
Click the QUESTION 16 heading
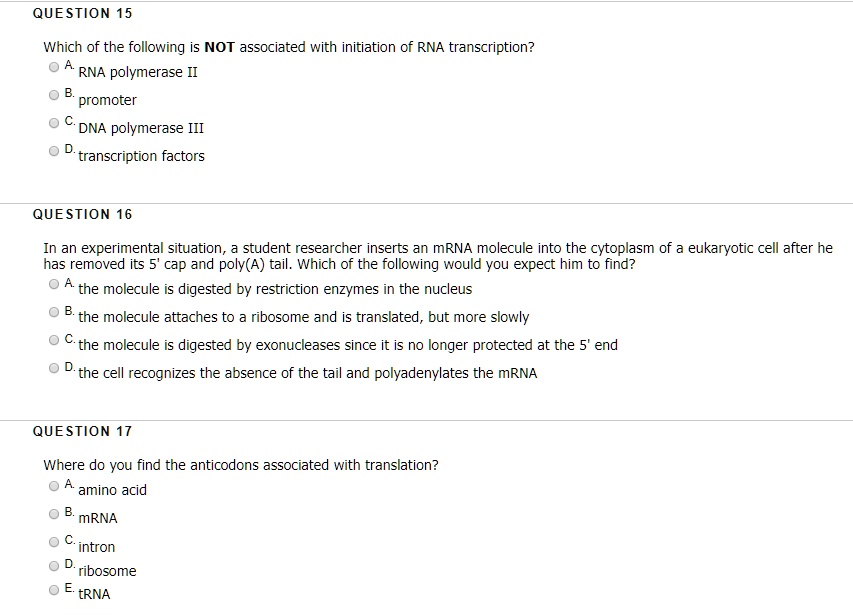pyautogui.click(x=83, y=214)
